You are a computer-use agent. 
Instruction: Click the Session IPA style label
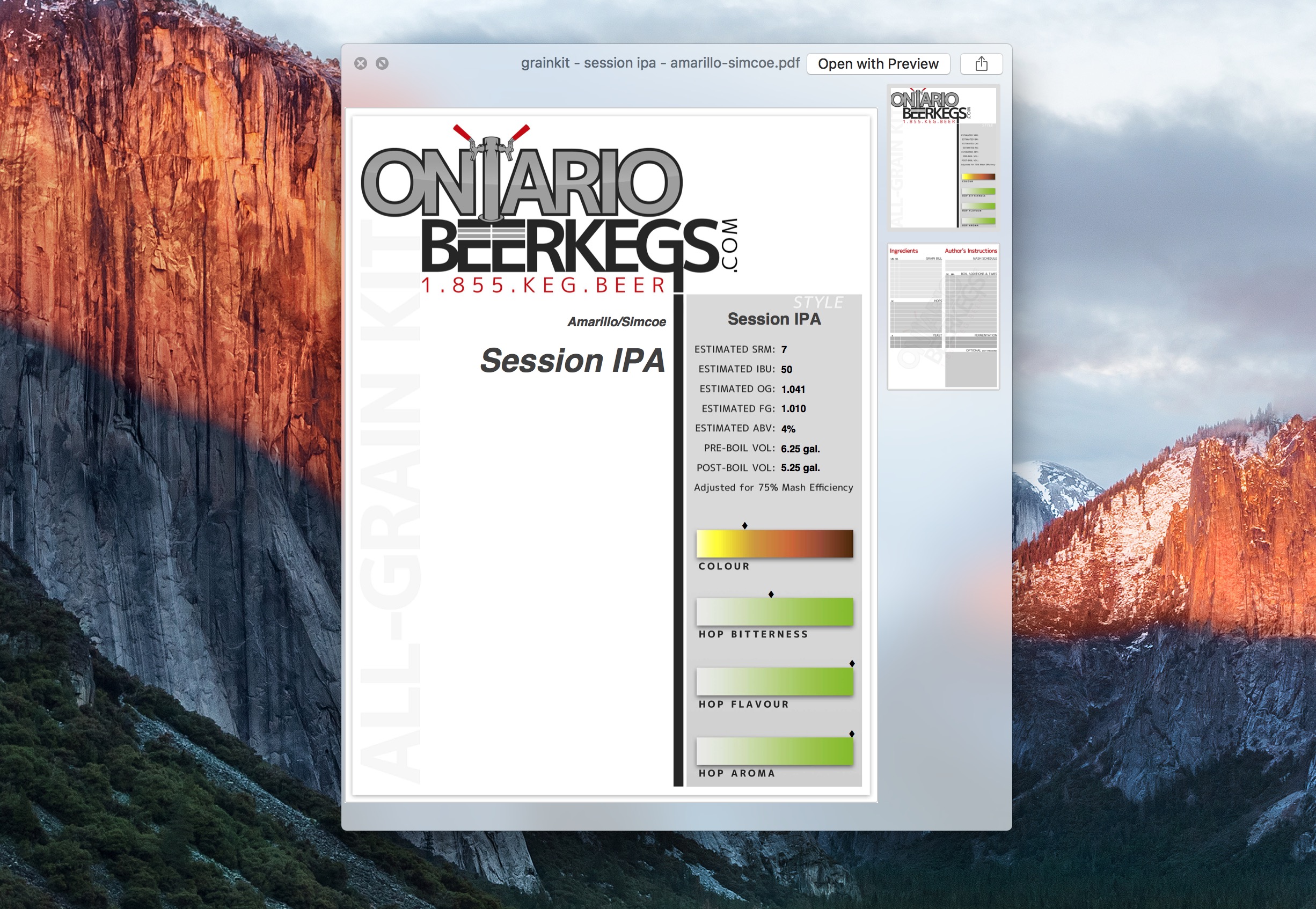[x=774, y=319]
